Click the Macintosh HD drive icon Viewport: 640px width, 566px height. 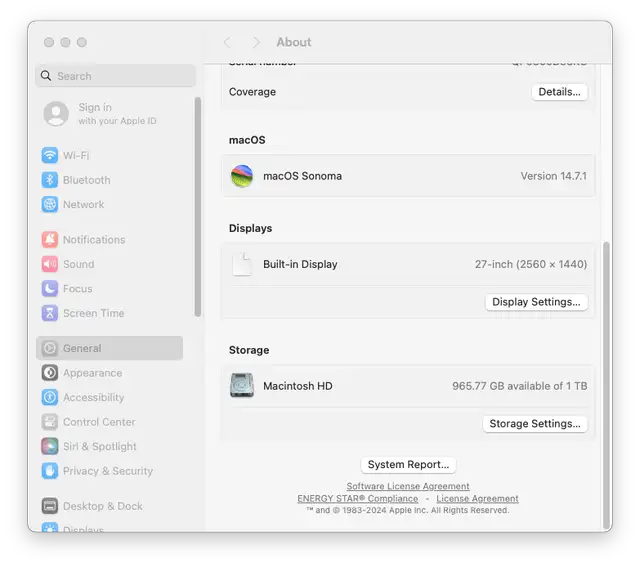pyautogui.click(x=242, y=385)
